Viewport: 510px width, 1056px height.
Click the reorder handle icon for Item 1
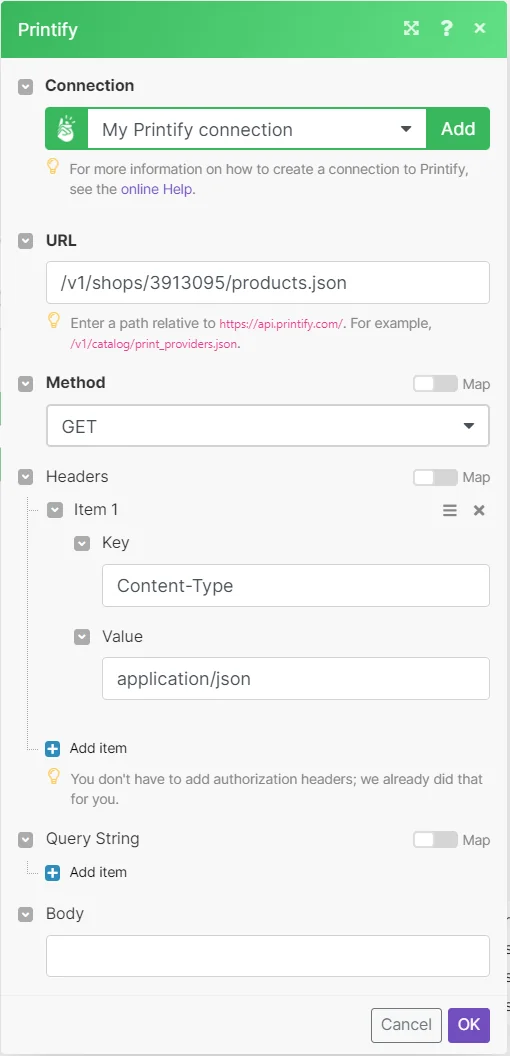pos(450,510)
